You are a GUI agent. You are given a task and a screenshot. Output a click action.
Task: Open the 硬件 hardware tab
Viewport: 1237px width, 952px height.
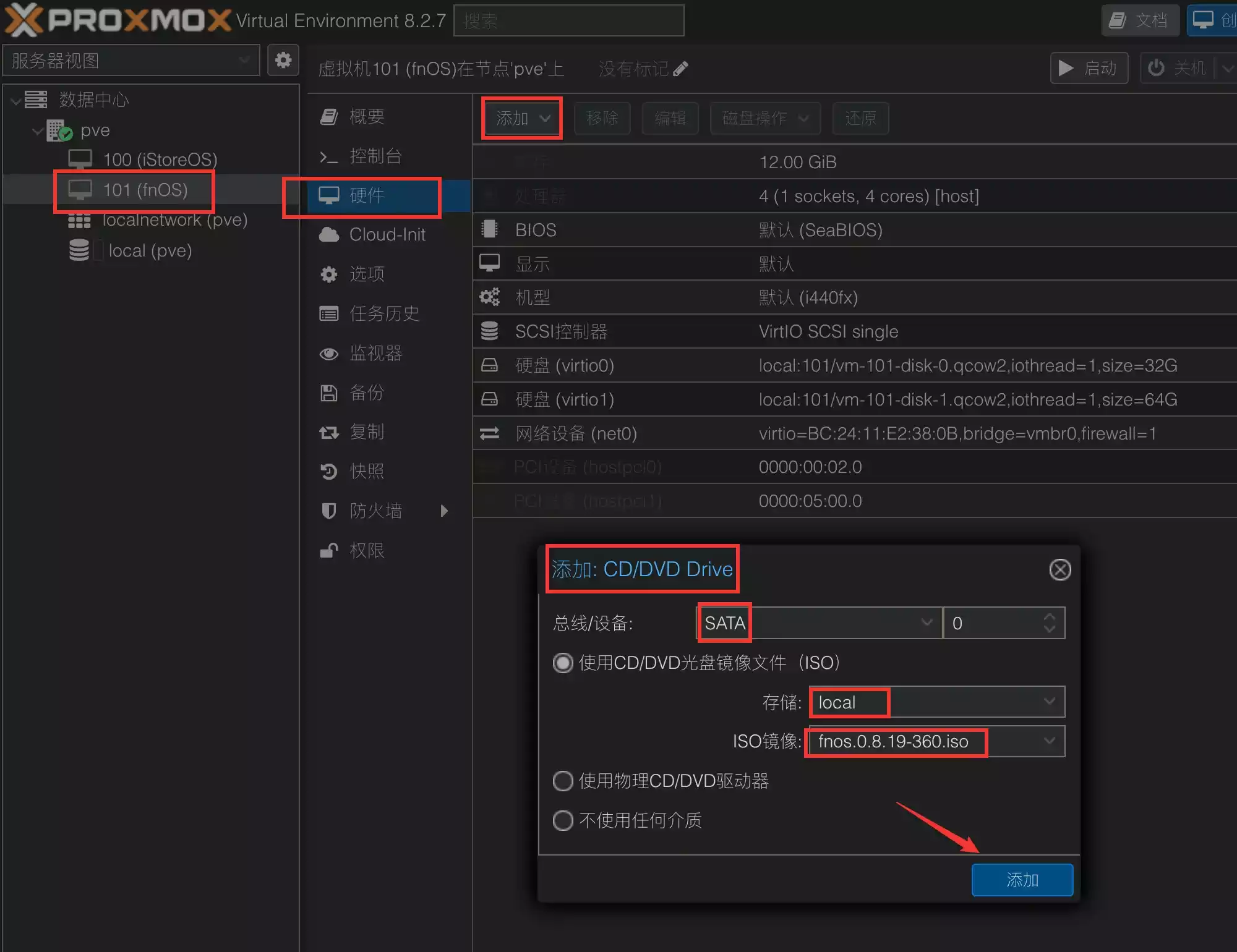[x=366, y=195]
